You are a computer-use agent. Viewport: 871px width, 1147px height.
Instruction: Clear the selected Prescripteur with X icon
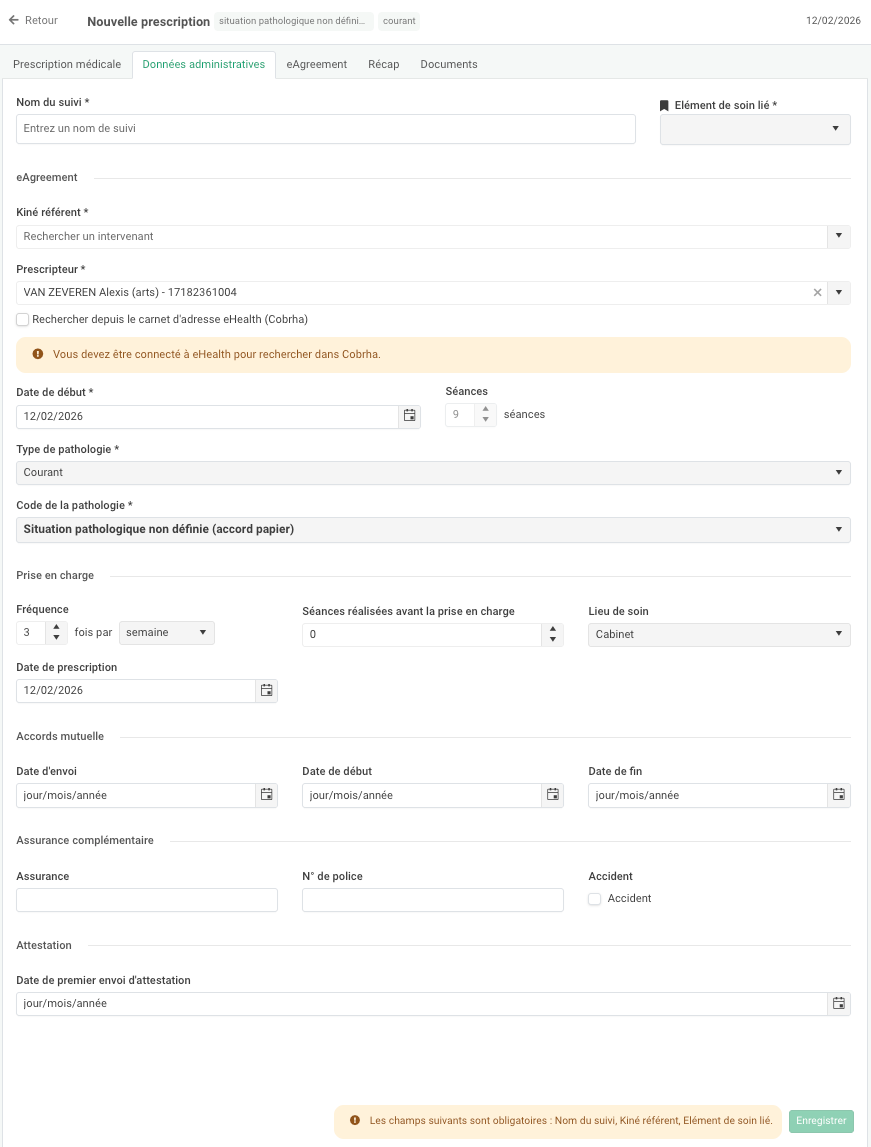pos(817,292)
